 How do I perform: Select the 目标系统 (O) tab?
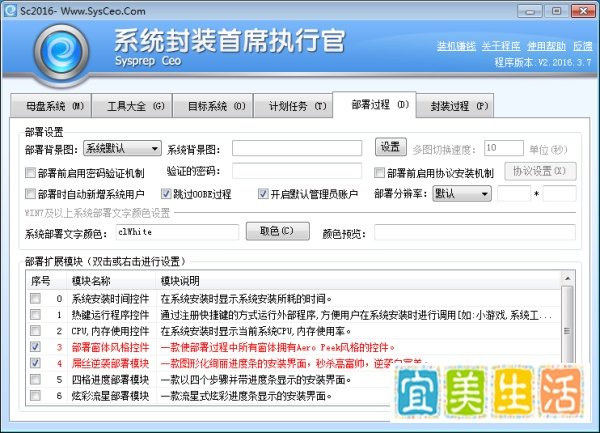[x=213, y=106]
